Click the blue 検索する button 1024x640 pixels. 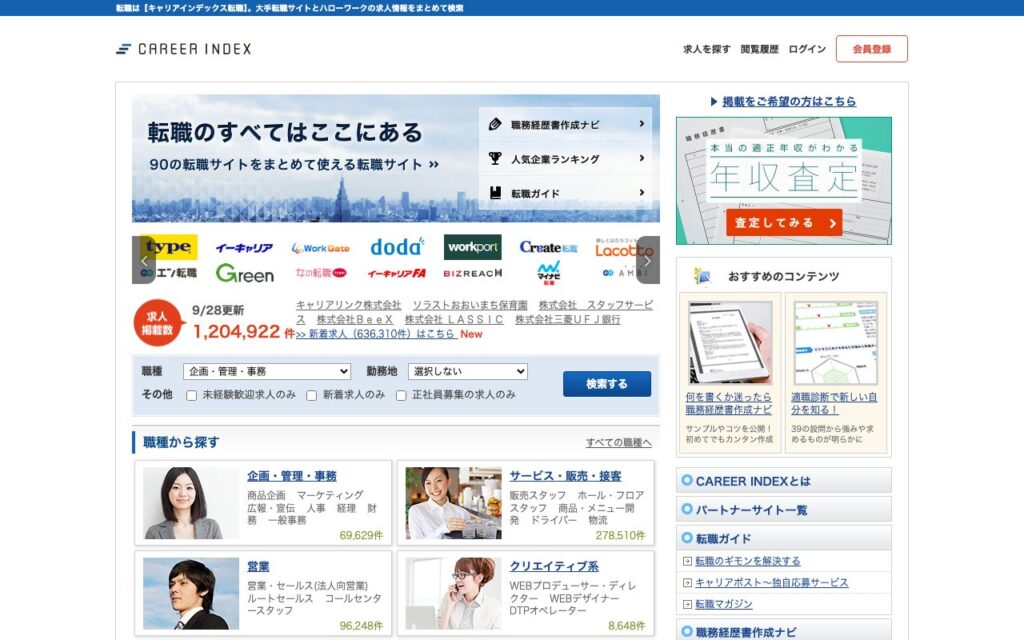(607, 384)
